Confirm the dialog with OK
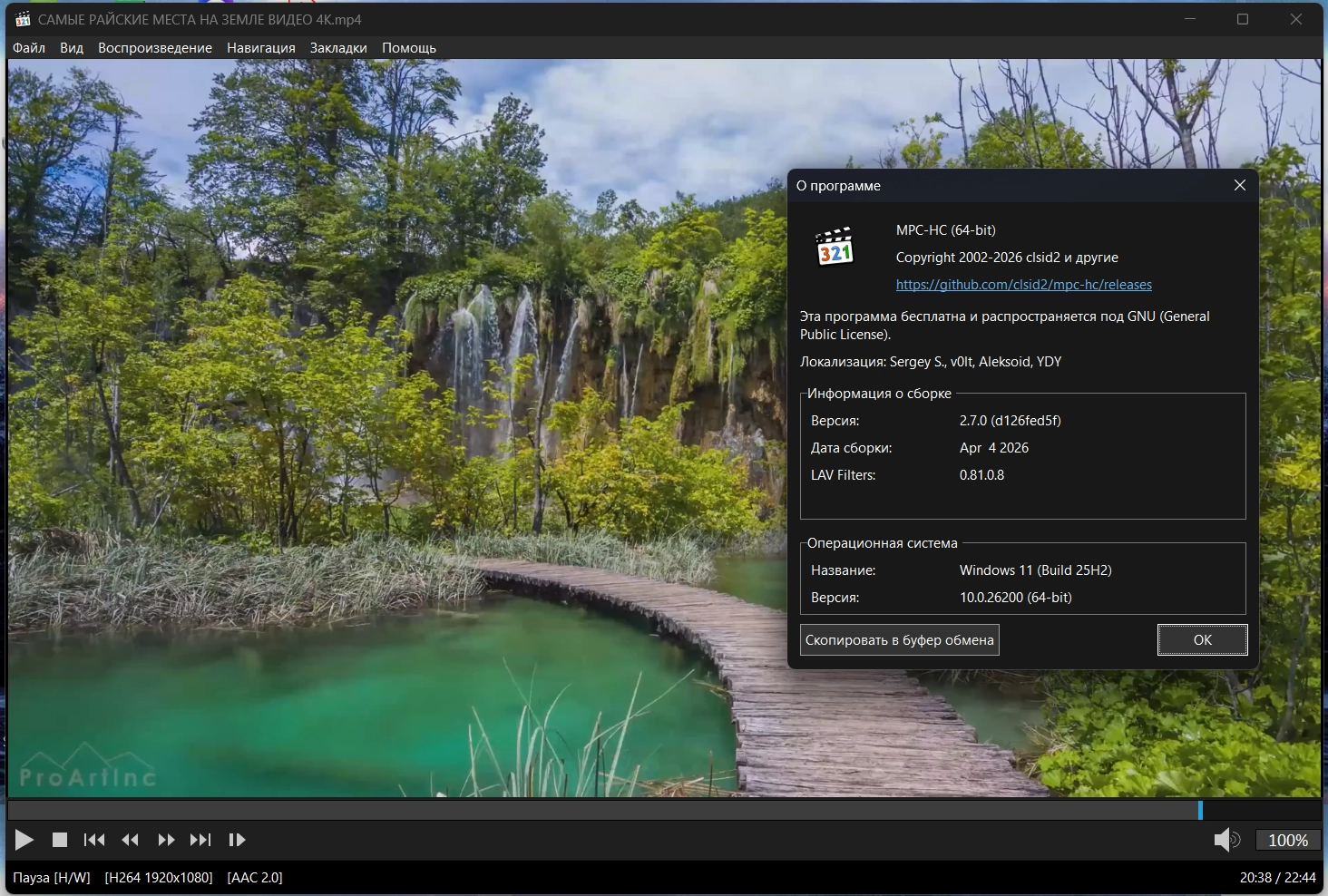The width and height of the screenshot is (1328, 896). [1202, 640]
